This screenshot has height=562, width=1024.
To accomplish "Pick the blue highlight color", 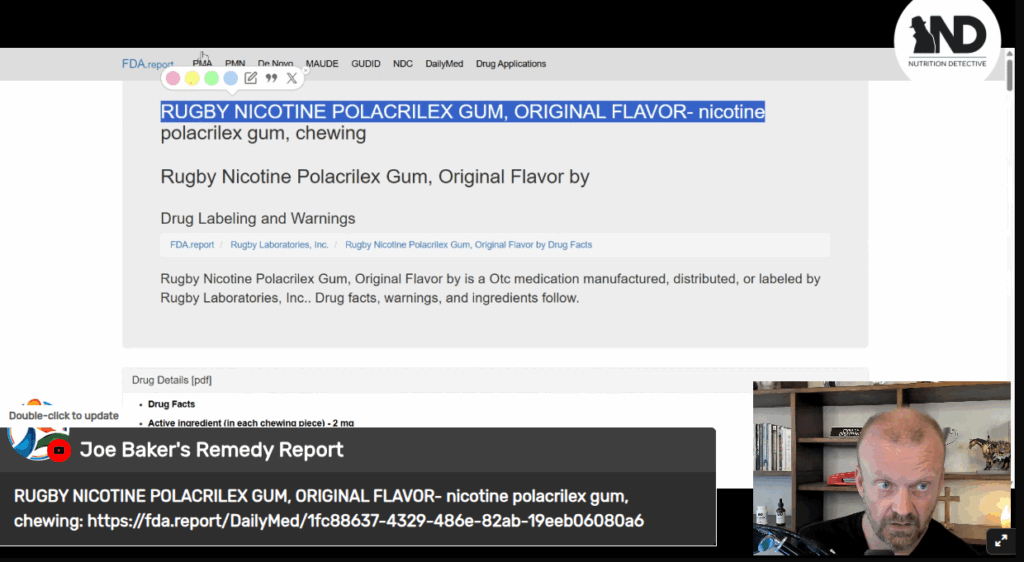I will coord(231,78).
